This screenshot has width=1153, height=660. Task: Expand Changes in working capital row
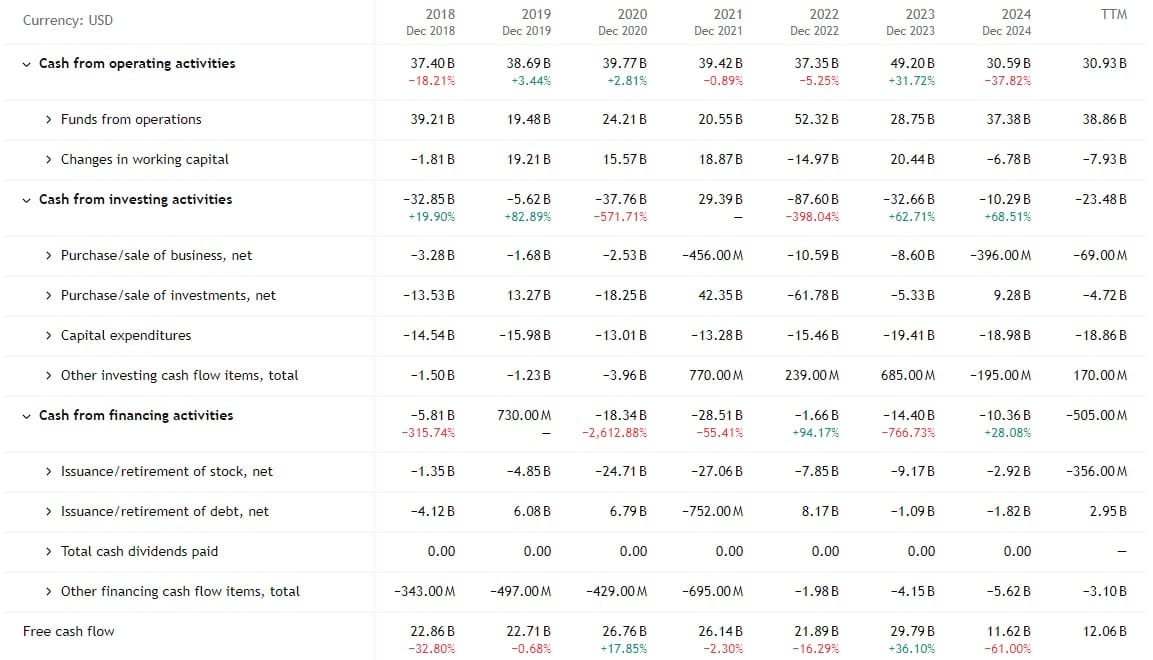(x=49, y=159)
